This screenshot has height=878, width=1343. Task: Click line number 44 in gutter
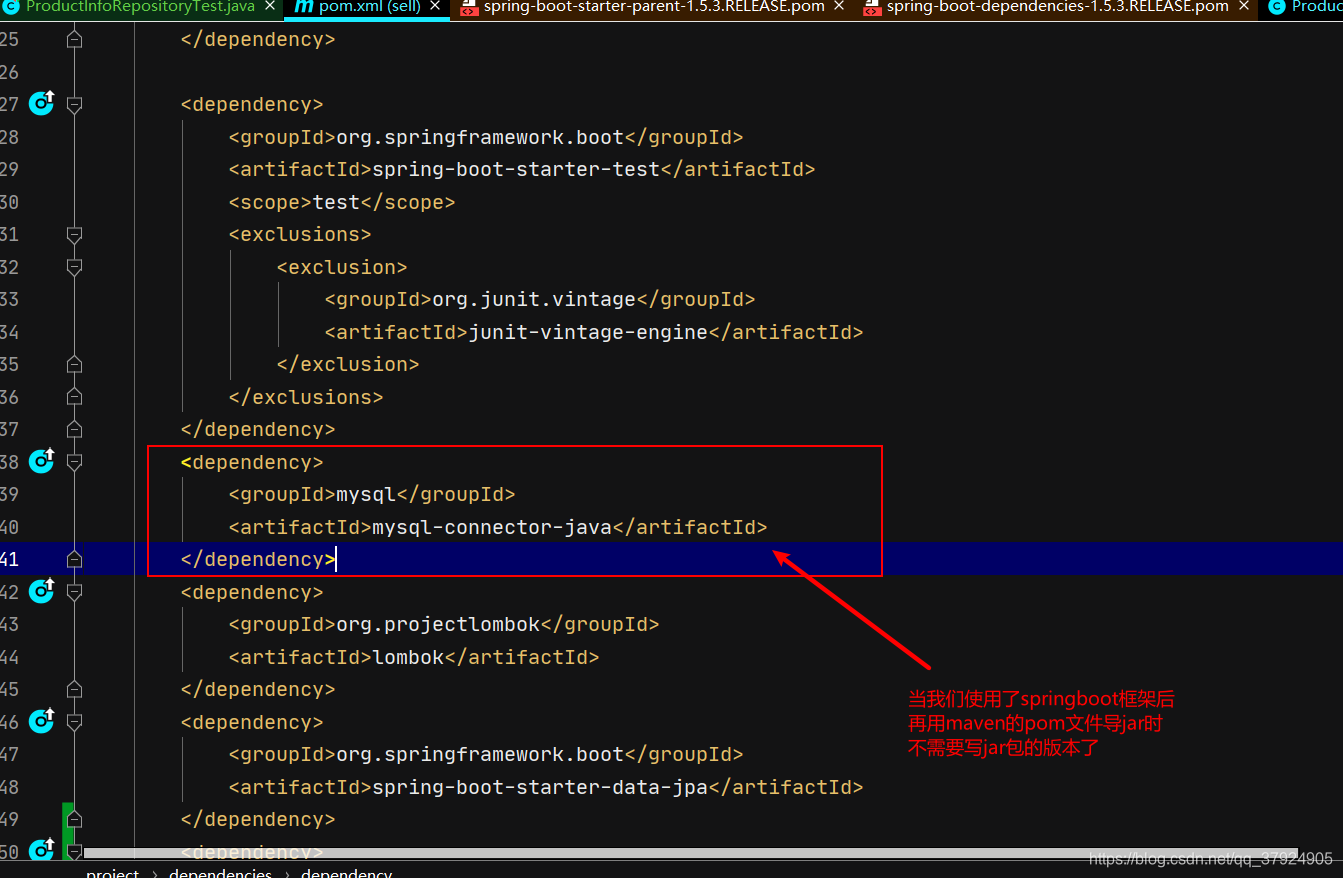pos(9,657)
